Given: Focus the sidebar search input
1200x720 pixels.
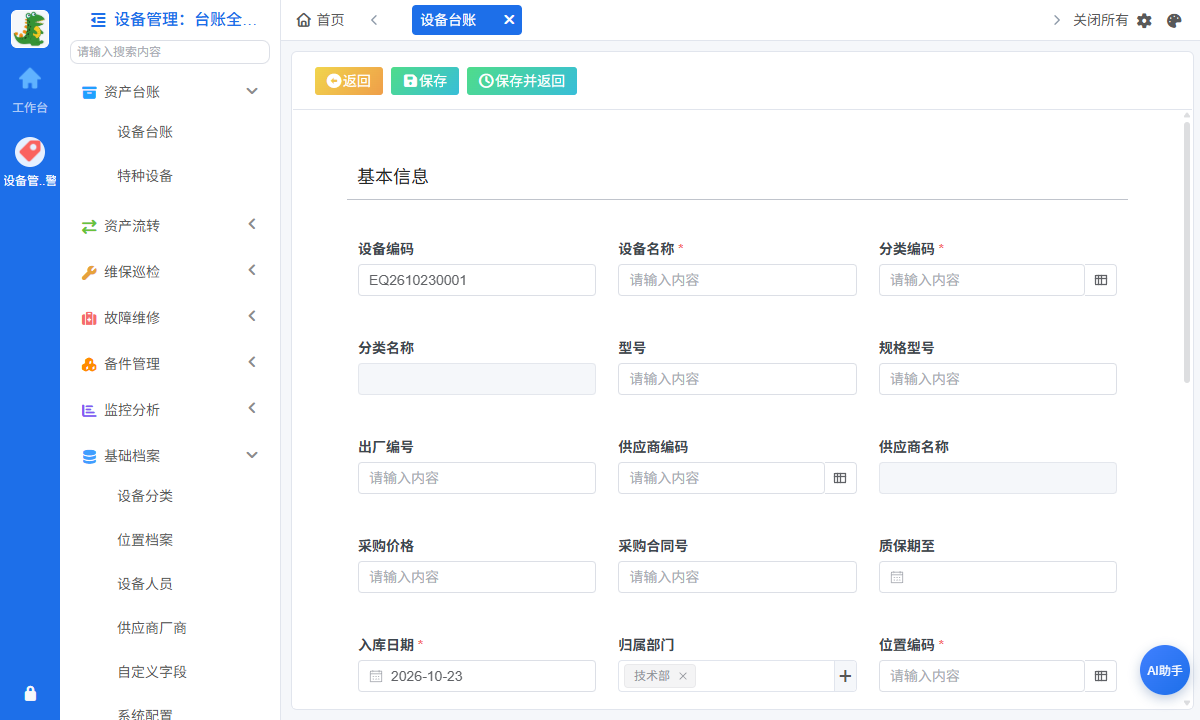Looking at the screenshot, I should (170, 52).
